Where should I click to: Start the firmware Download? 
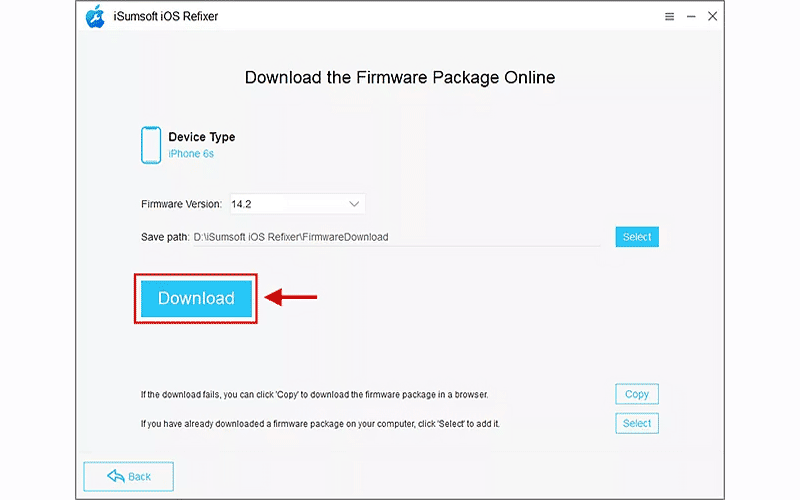pyautogui.click(x=196, y=298)
